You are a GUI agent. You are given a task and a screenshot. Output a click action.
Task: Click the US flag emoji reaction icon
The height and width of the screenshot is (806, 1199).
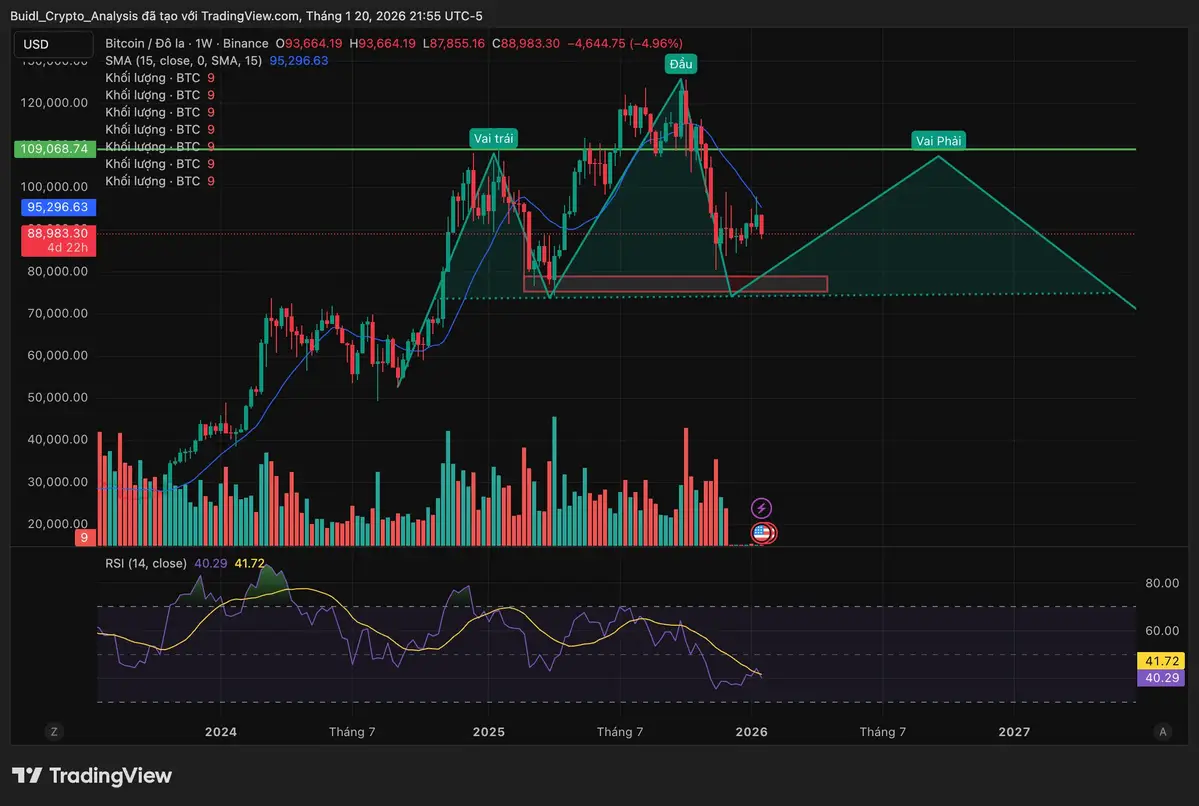762,533
